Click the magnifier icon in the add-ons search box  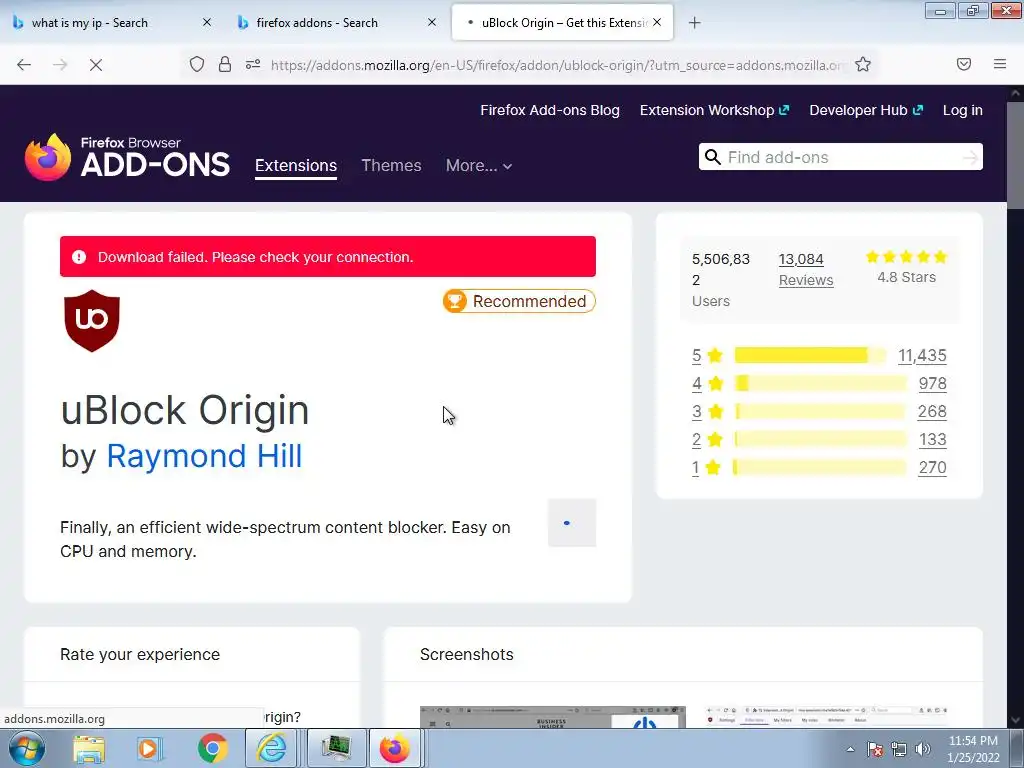pos(712,157)
